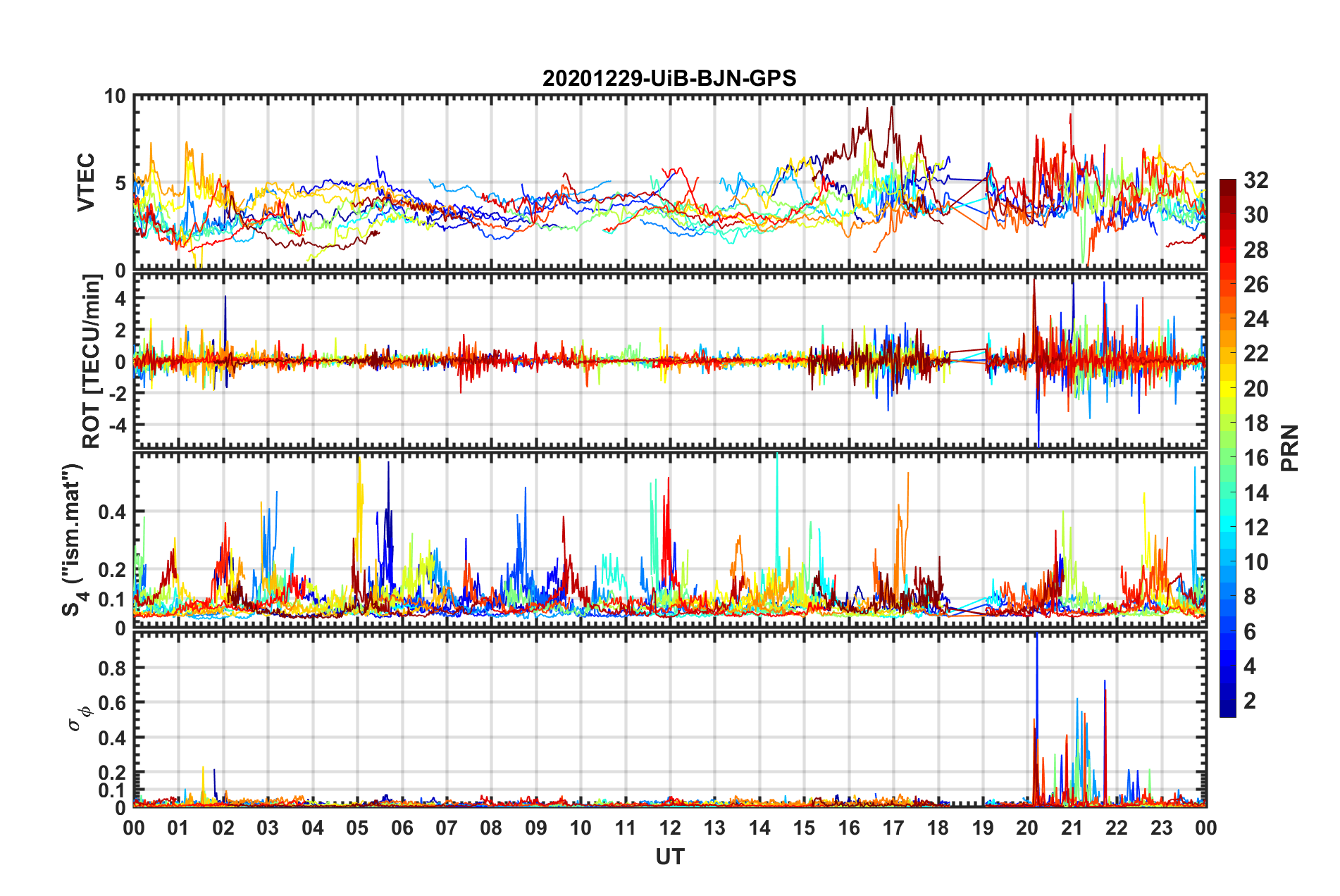The image size is (1340, 896).
Task: Click VTEC axis tick value 10
Action: point(116,97)
